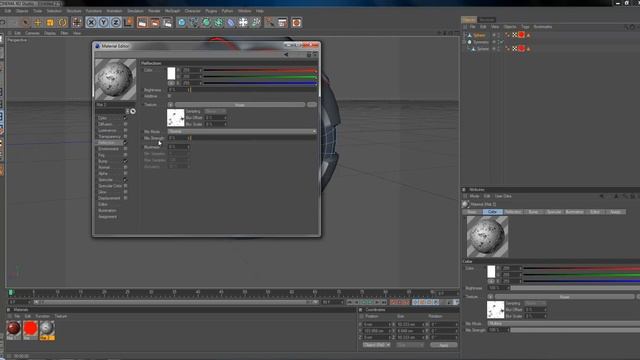The width and height of the screenshot is (640, 360).
Task: Switch to the Structure tab beside Objects
Action: [487, 20]
